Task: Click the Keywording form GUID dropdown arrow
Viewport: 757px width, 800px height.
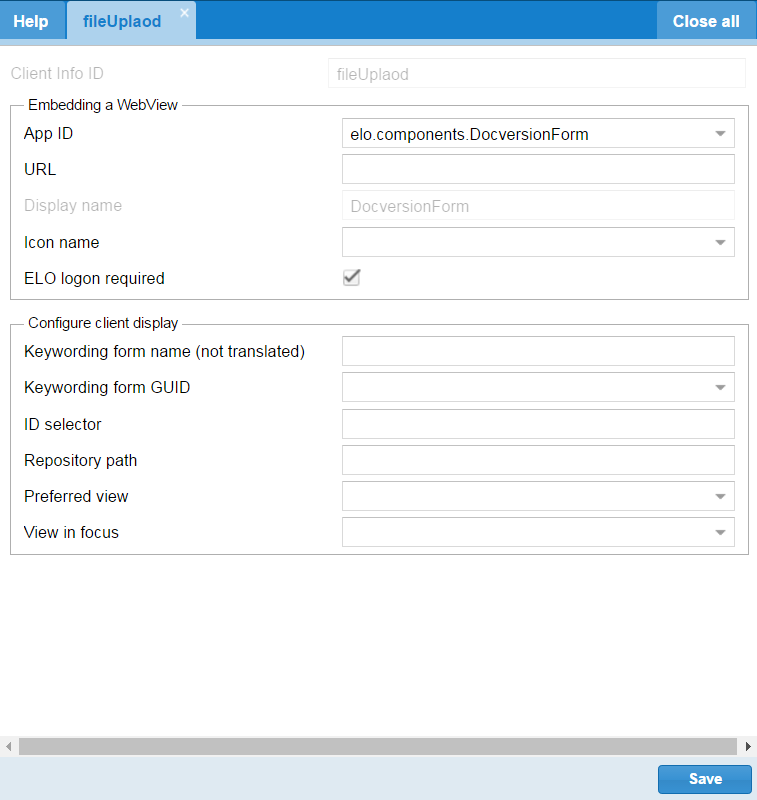Action: 719,387
